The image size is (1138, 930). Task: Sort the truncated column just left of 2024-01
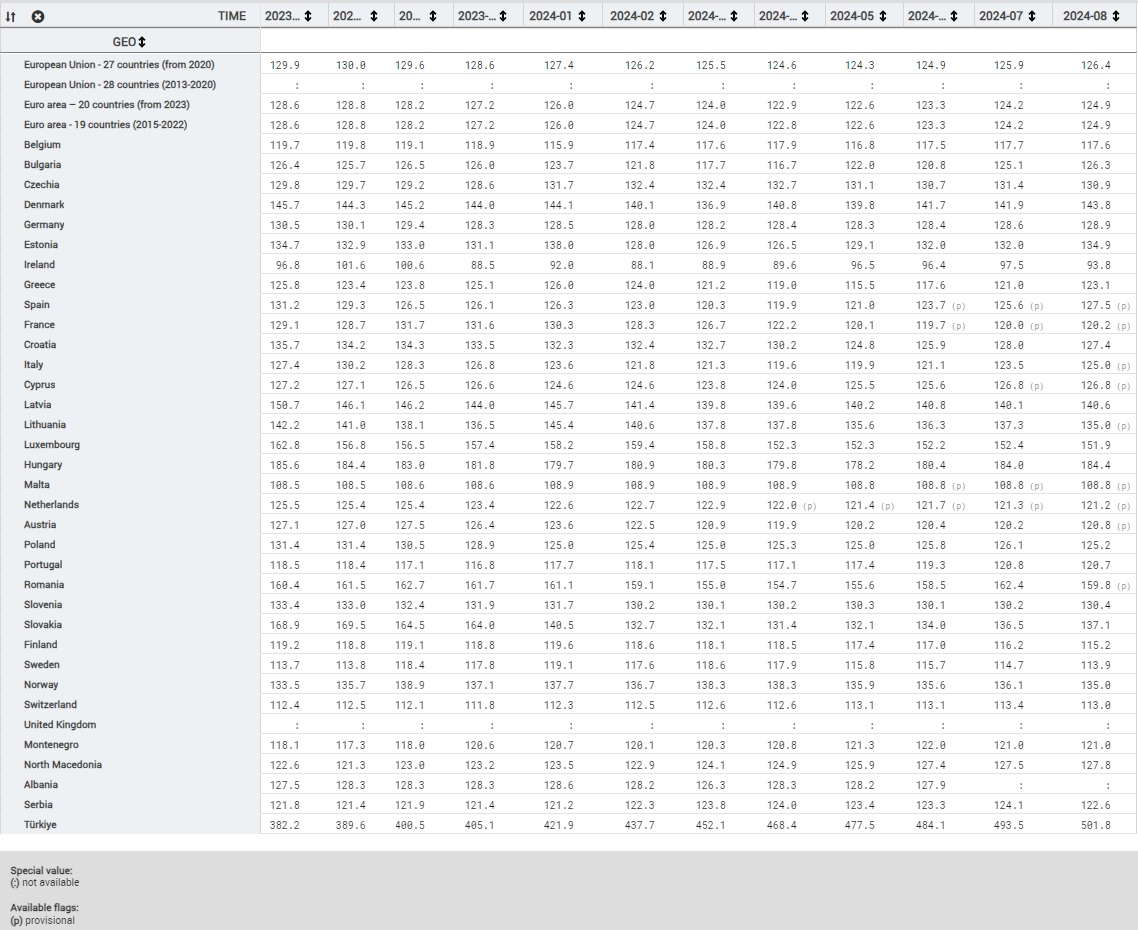coord(501,16)
